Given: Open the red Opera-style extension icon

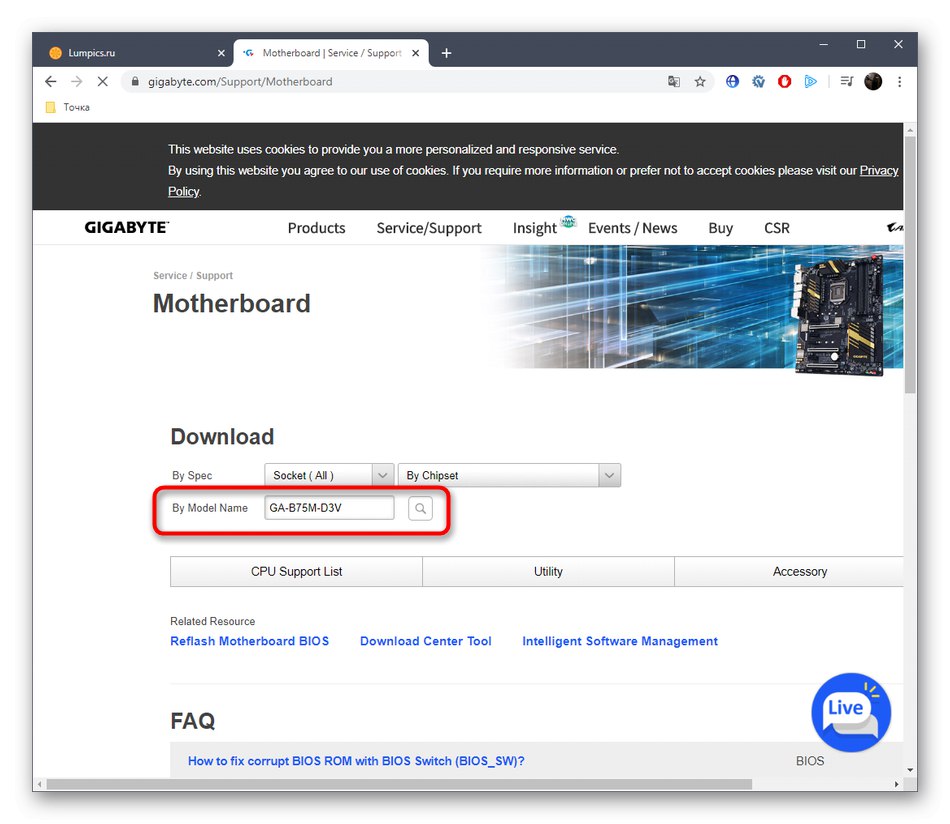Looking at the screenshot, I should (x=785, y=81).
